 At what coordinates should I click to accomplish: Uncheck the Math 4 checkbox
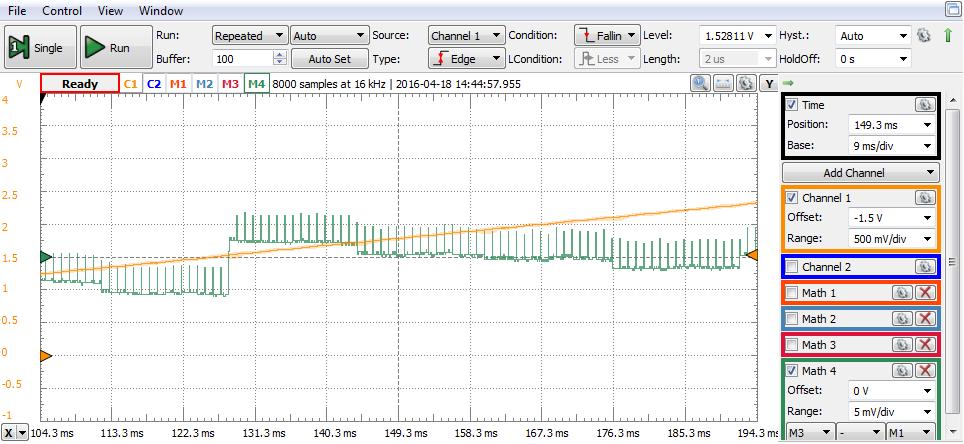(x=792, y=371)
